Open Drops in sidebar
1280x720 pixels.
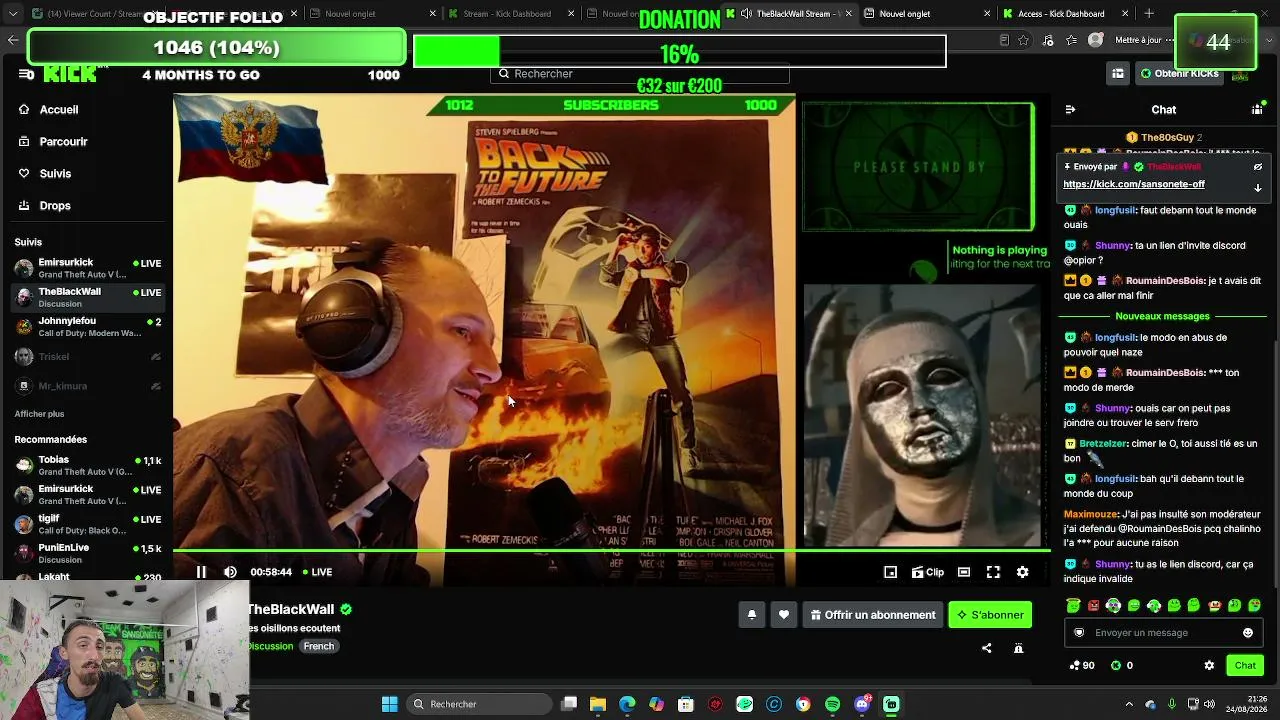55,206
